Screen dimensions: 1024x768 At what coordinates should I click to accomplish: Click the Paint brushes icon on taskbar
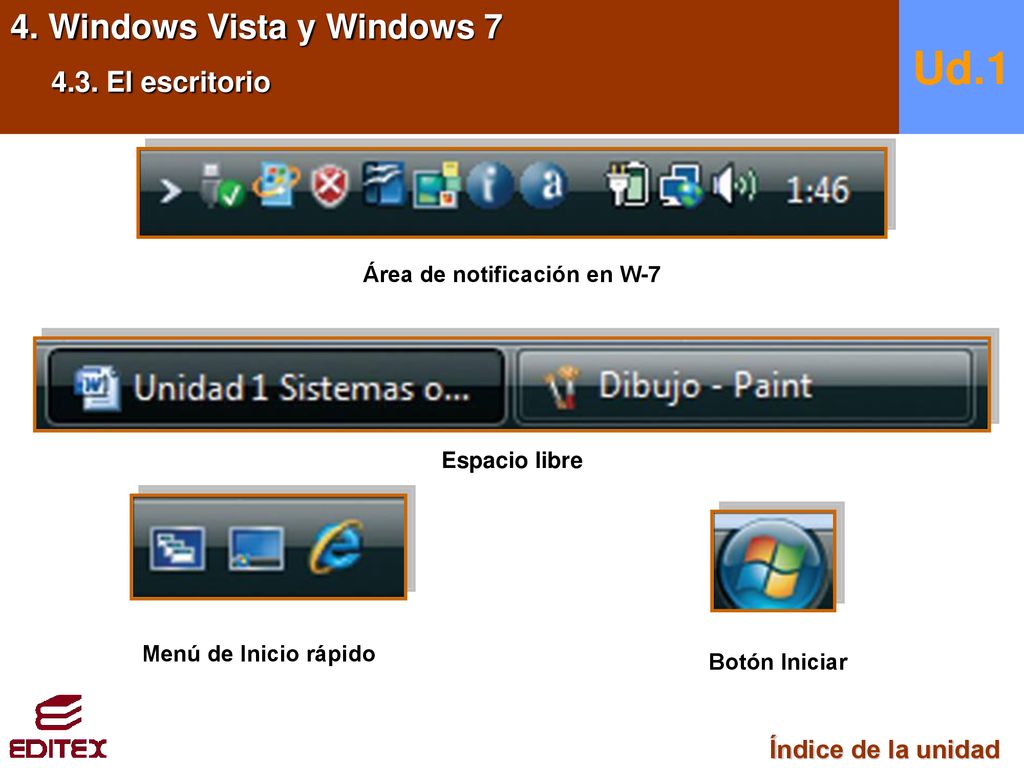(562, 387)
